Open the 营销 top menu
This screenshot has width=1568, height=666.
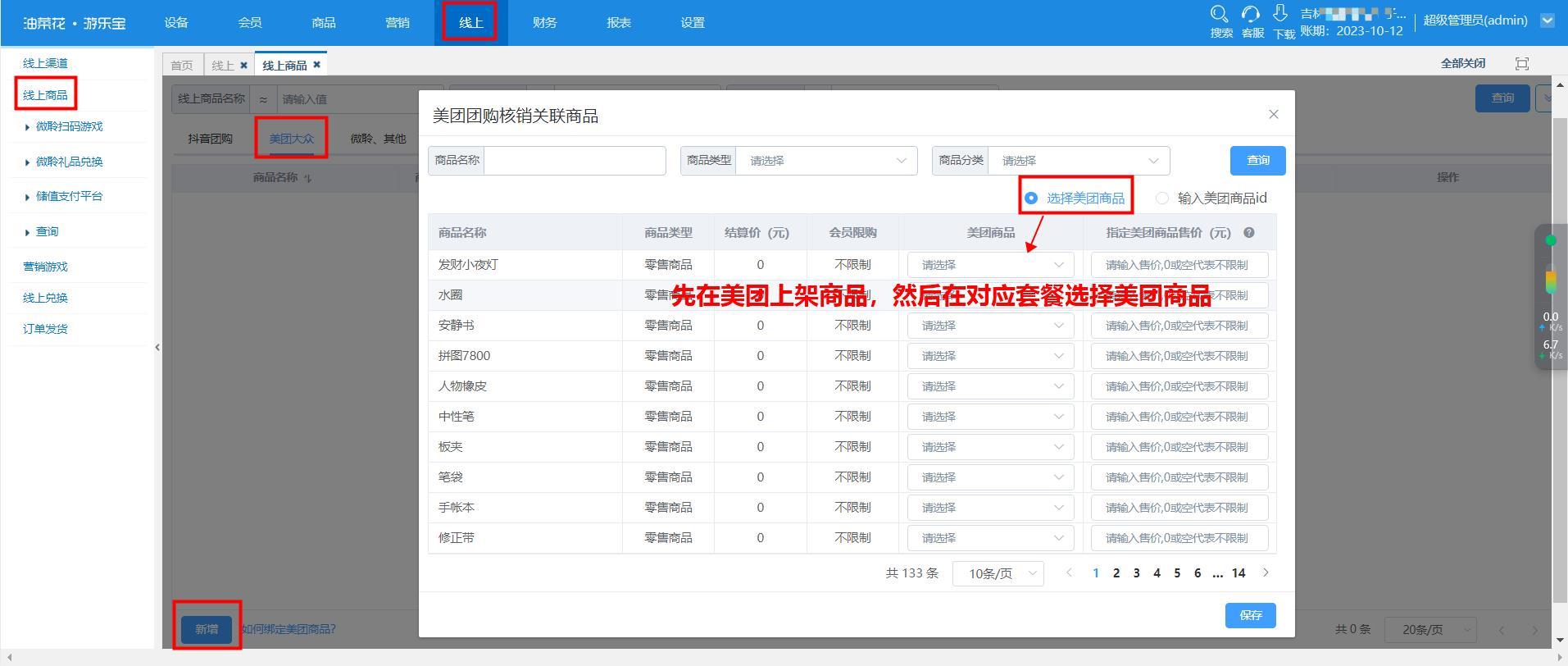pos(398,23)
